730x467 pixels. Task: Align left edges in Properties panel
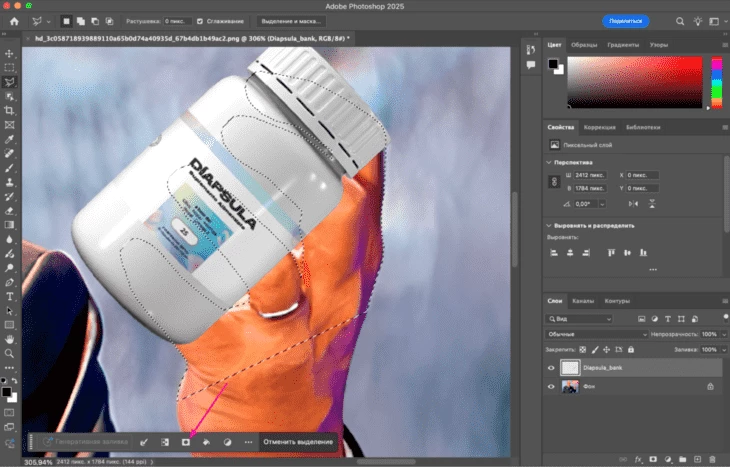click(554, 253)
